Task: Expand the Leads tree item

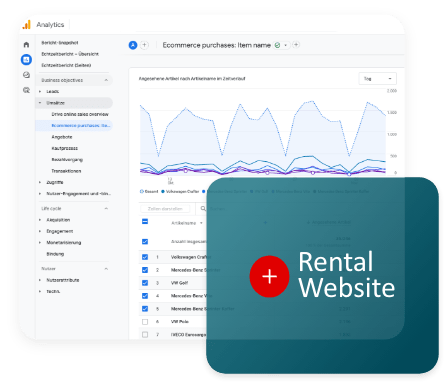Action: 40,91
